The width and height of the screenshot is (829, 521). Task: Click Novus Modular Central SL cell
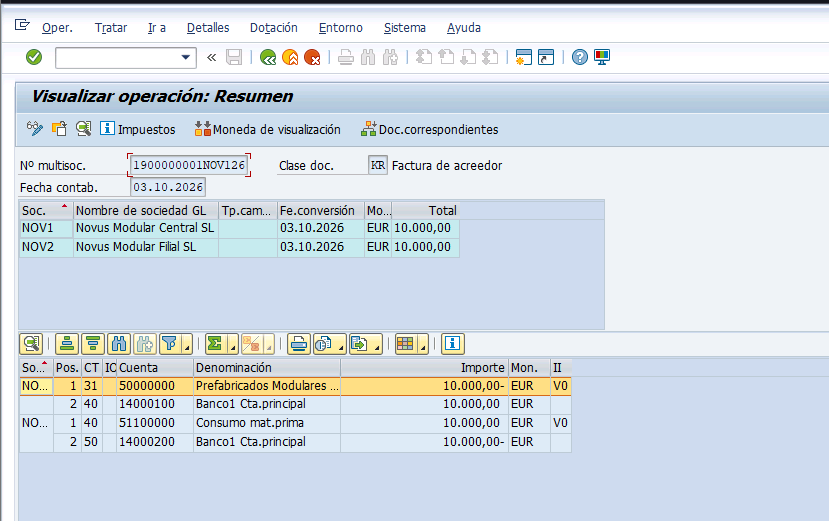(x=146, y=228)
